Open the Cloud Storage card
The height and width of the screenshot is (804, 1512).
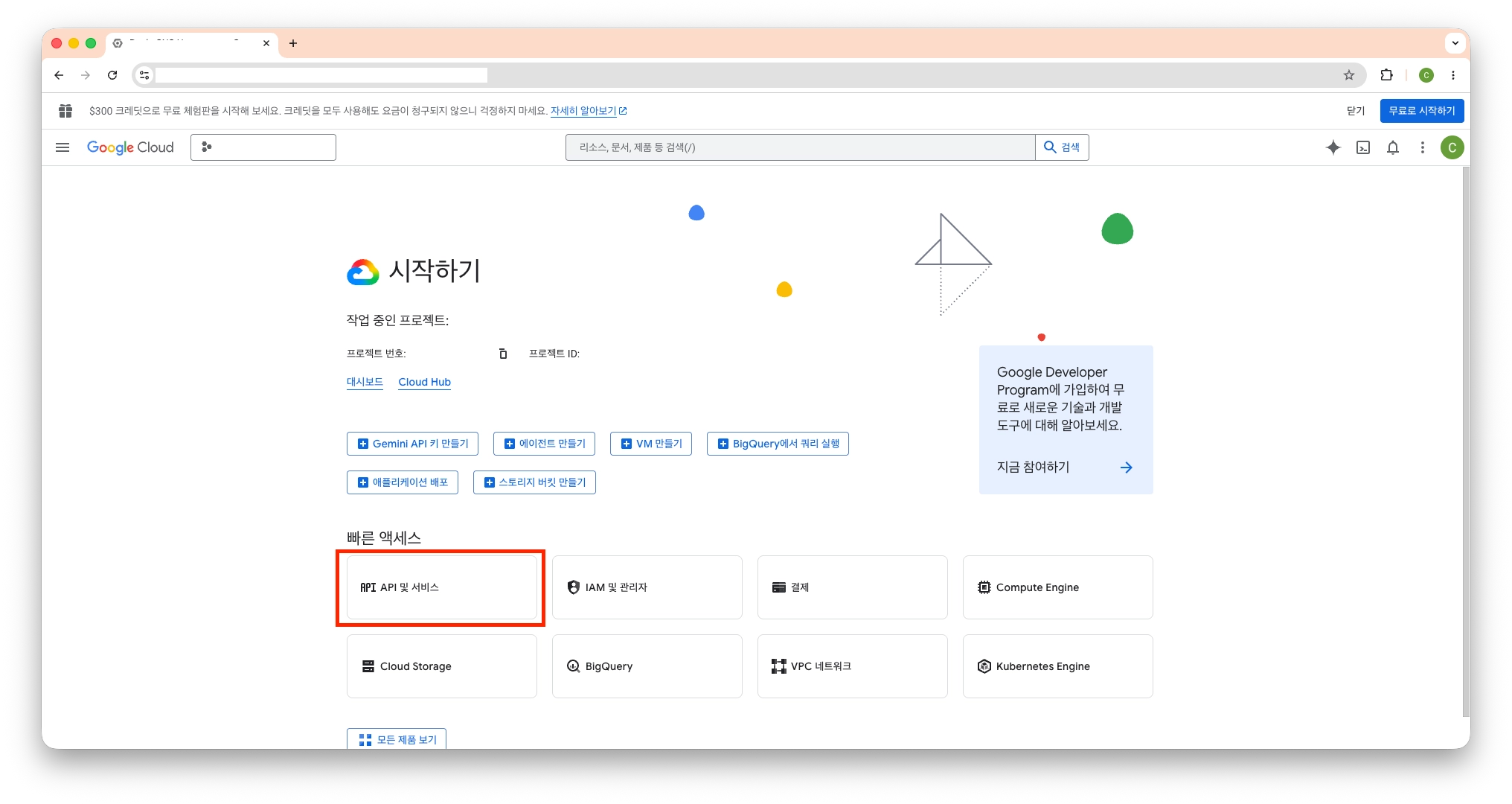point(442,666)
